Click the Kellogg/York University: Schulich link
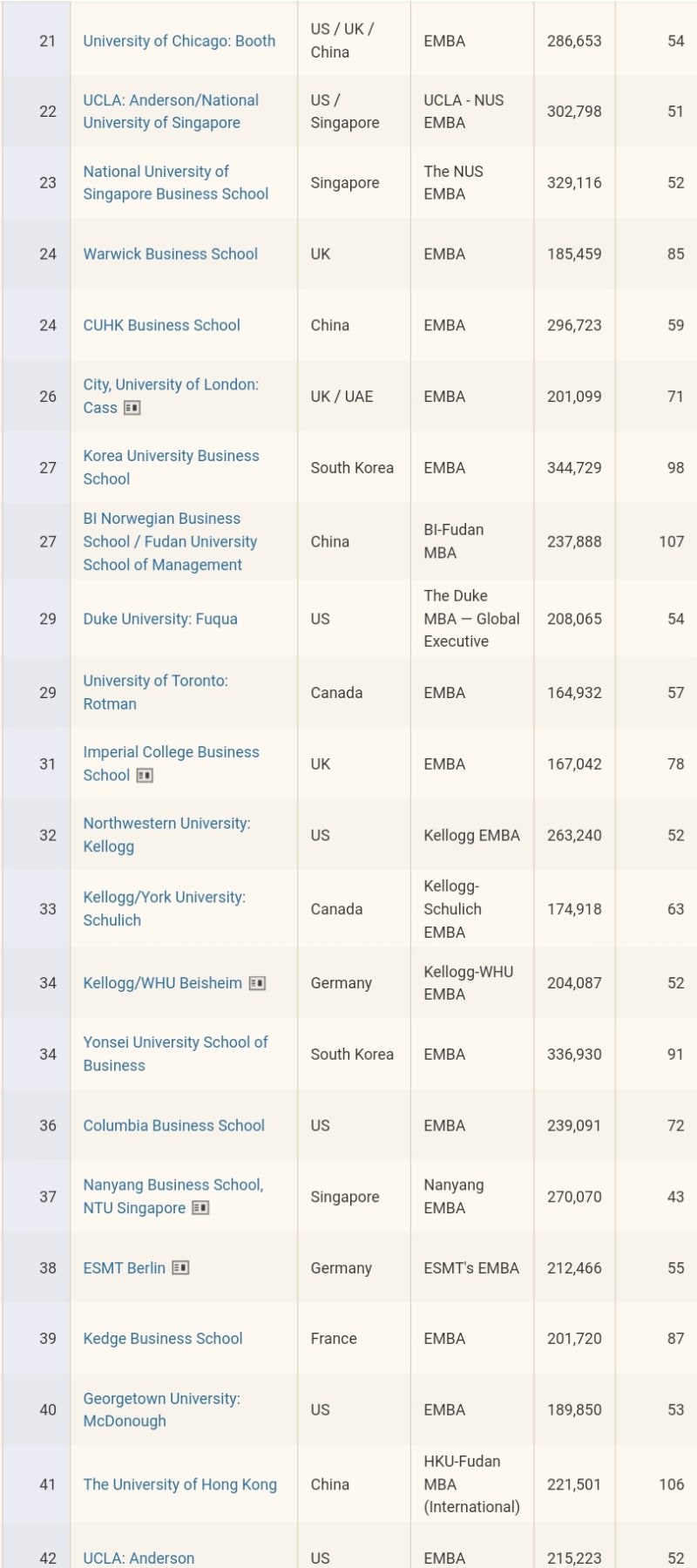The height and width of the screenshot is (1568, 697). [x=164, y=908]
